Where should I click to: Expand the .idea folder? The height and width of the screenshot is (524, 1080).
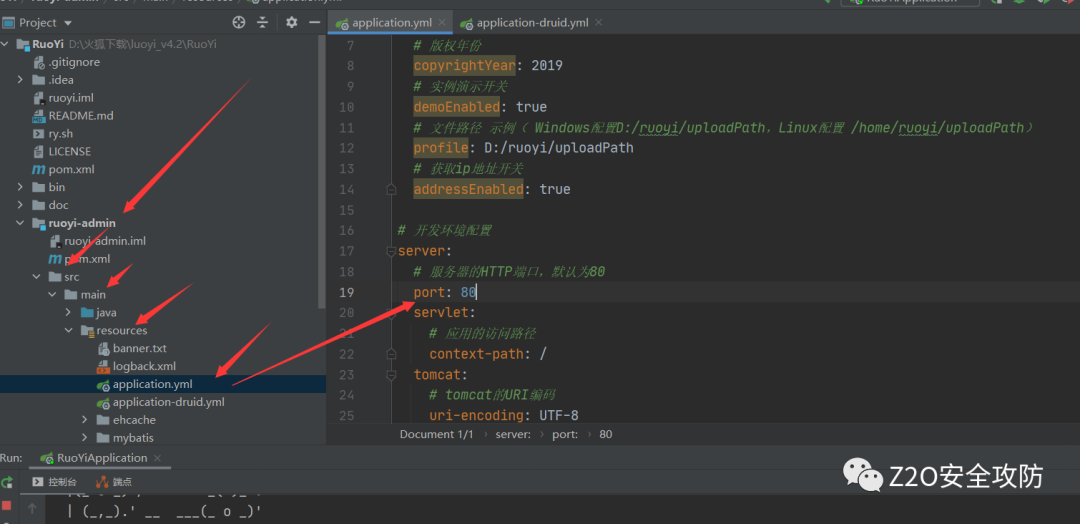(21, 80)
